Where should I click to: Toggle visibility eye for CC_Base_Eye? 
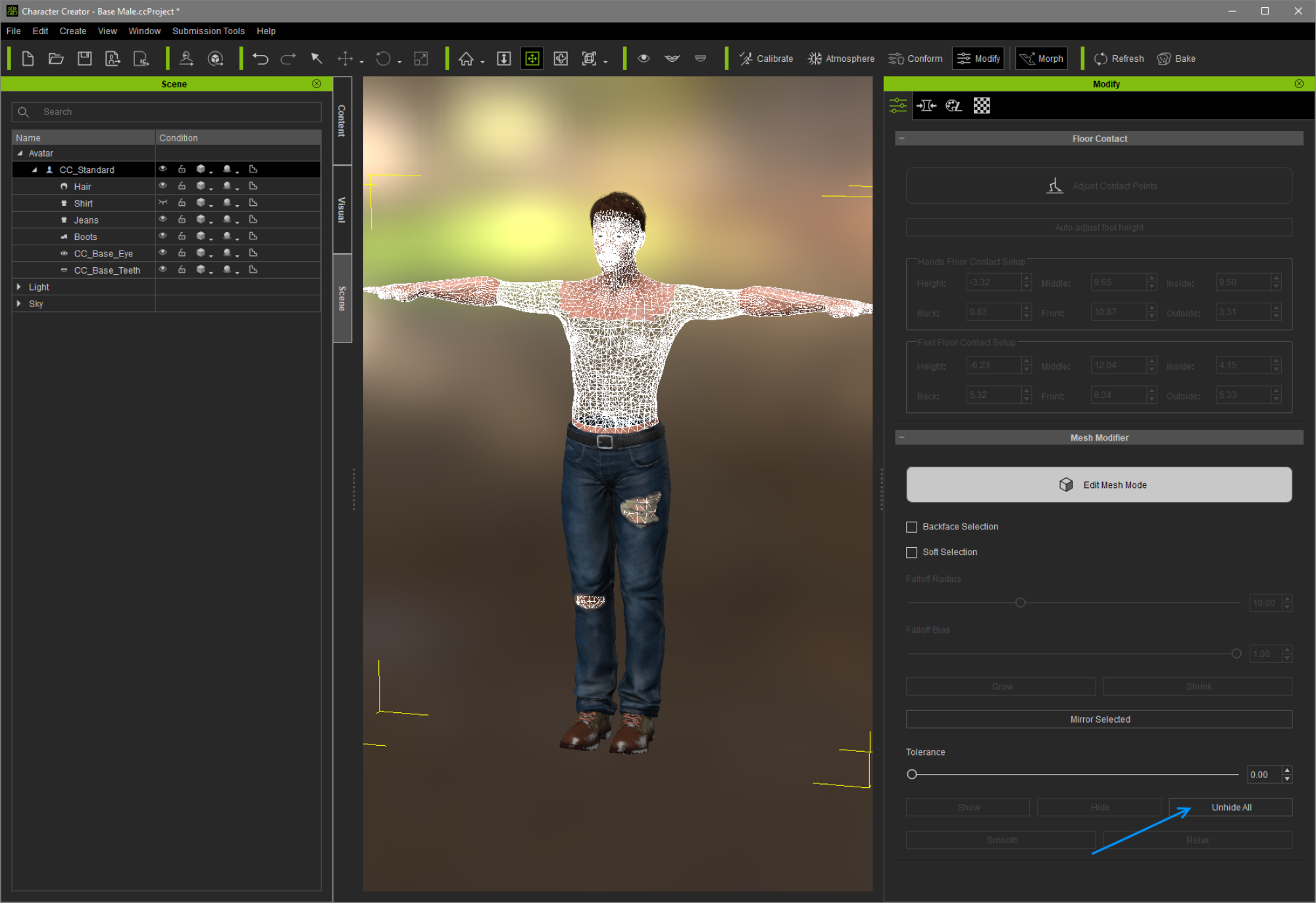pos(163,253)
